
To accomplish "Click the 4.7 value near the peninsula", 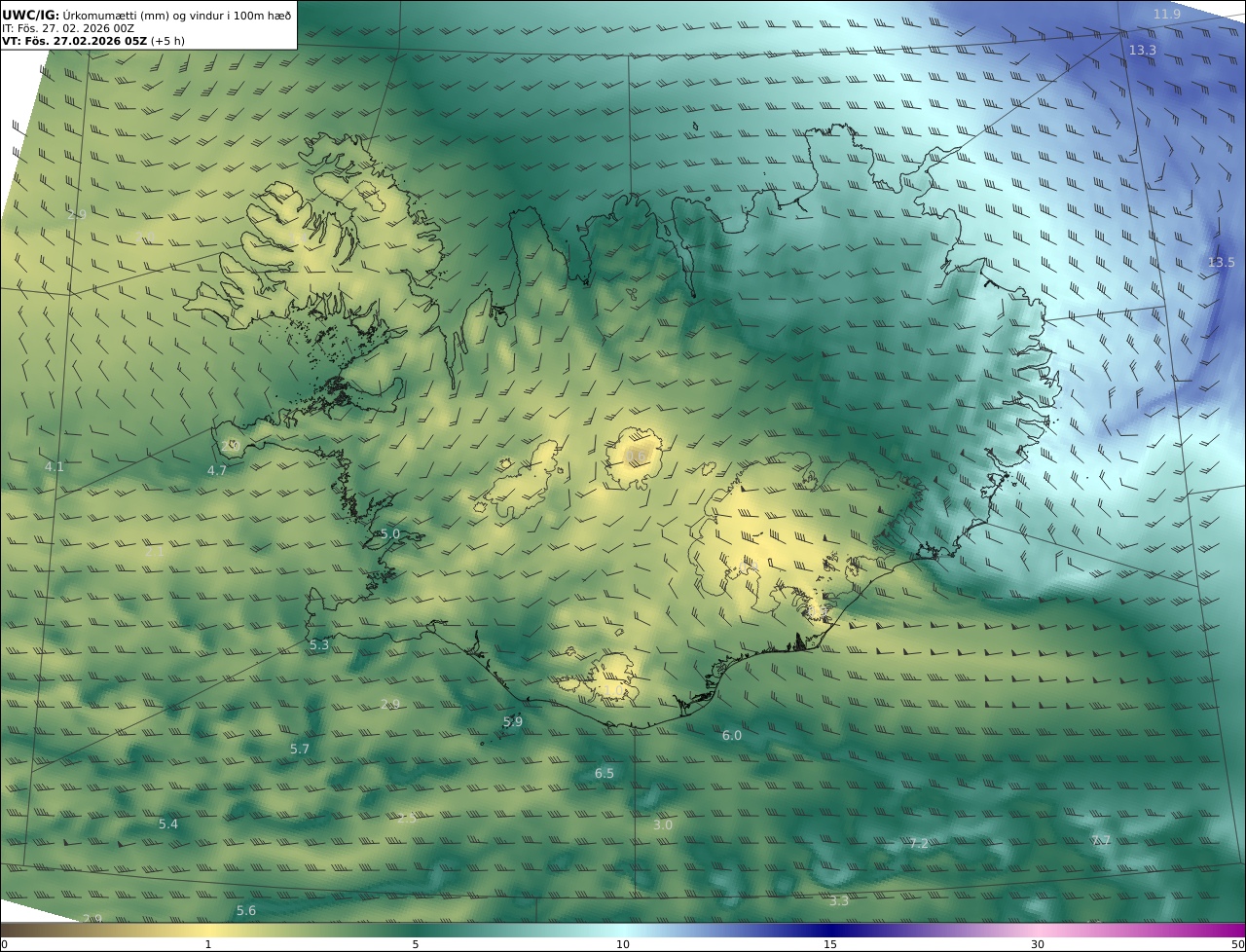I will tap(217, 470).
